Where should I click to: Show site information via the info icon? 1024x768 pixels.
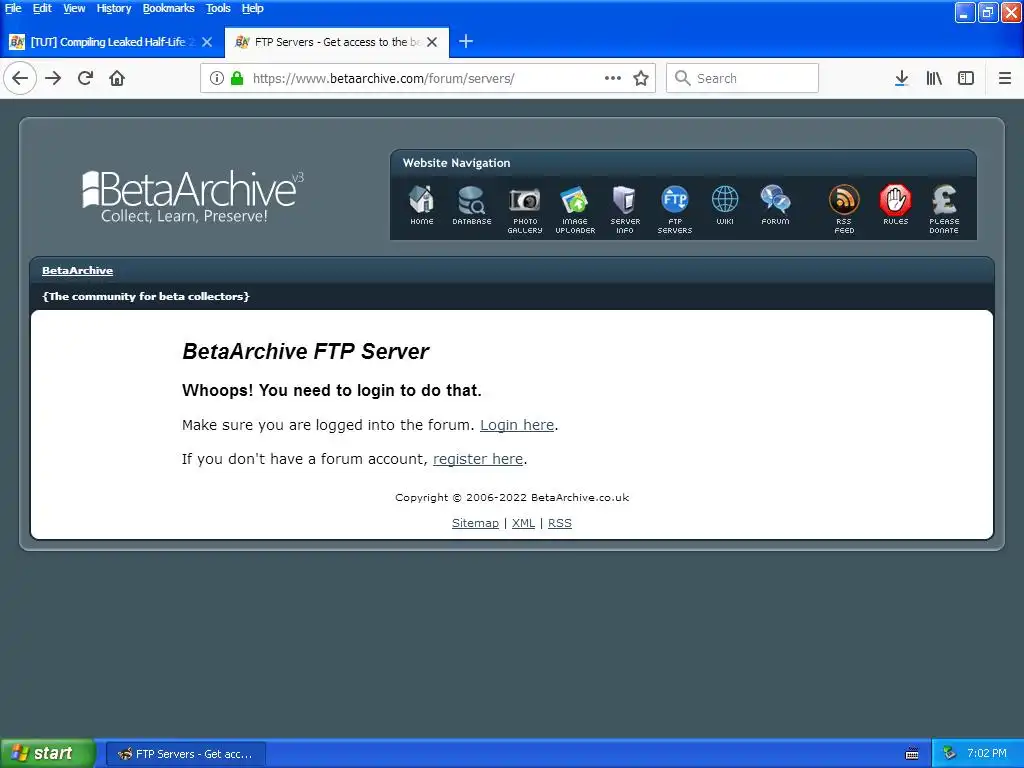(x=217, y=78)
